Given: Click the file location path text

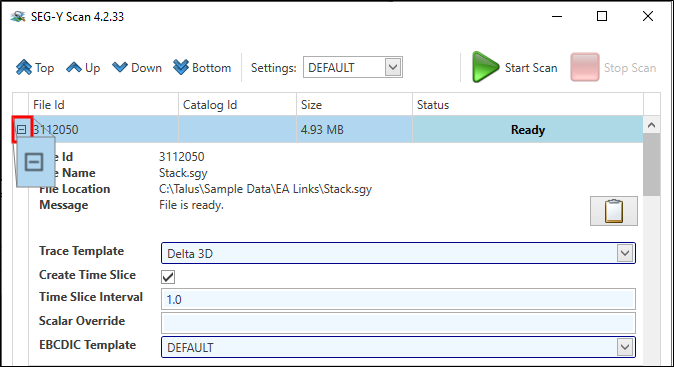Looking at the screenshot, I should pos(265,189).
